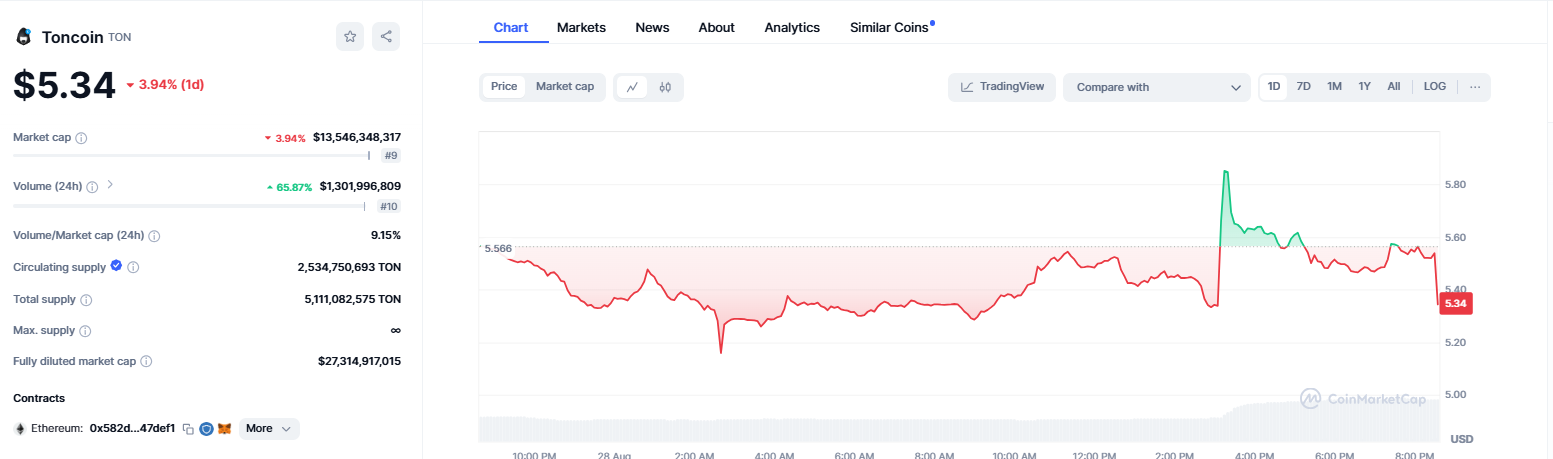Switch to the News tab
1553x459 pixels.
(x=652, y=27)
